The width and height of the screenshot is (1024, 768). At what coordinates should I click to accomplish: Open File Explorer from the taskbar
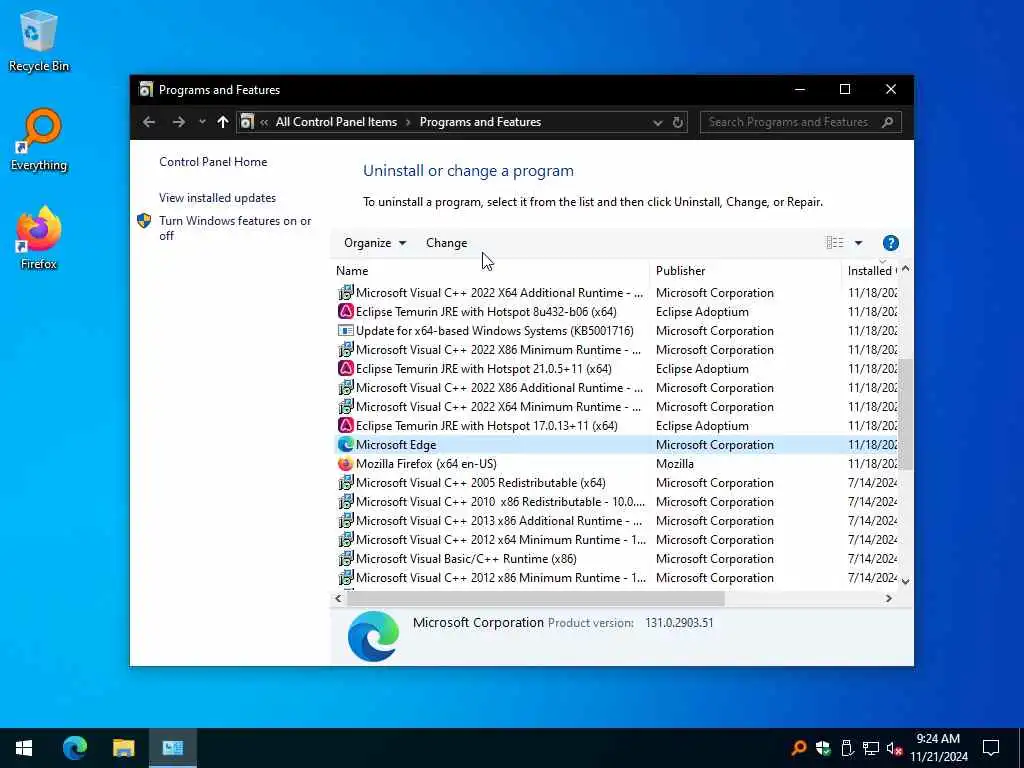coord(123,748)
